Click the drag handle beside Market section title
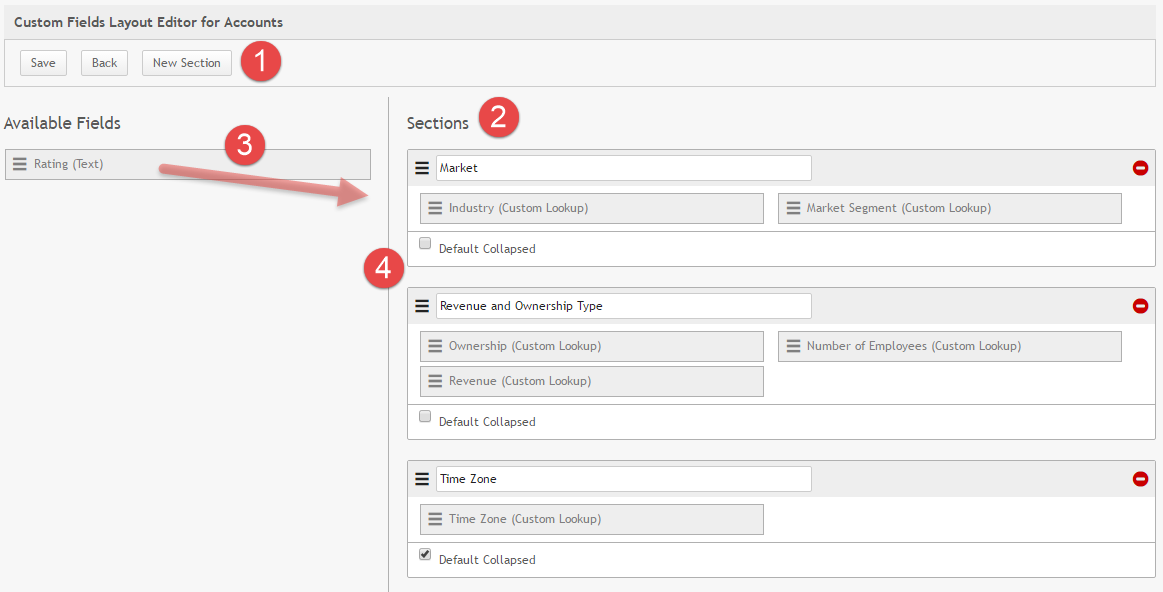 pos(421,167)
